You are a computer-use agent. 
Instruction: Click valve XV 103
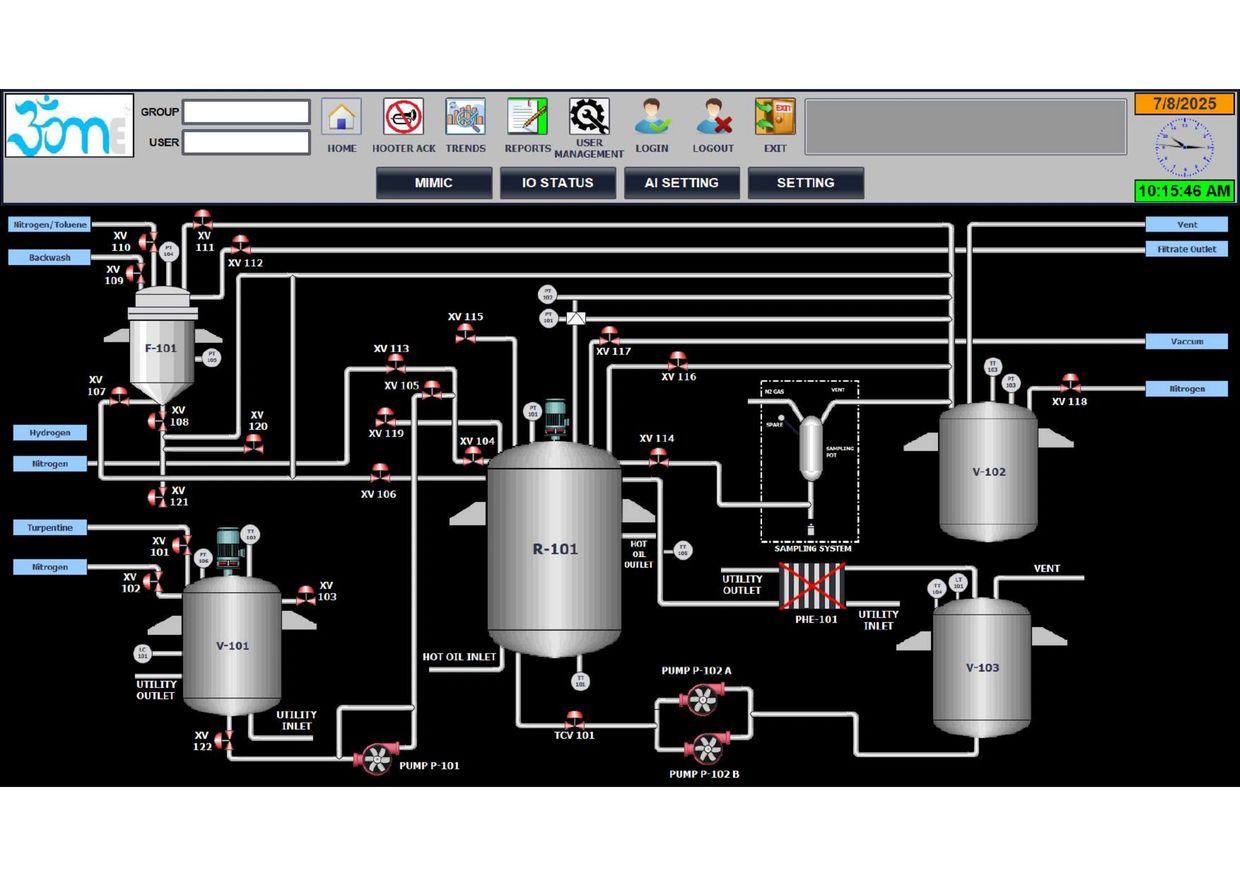[306, 595]
